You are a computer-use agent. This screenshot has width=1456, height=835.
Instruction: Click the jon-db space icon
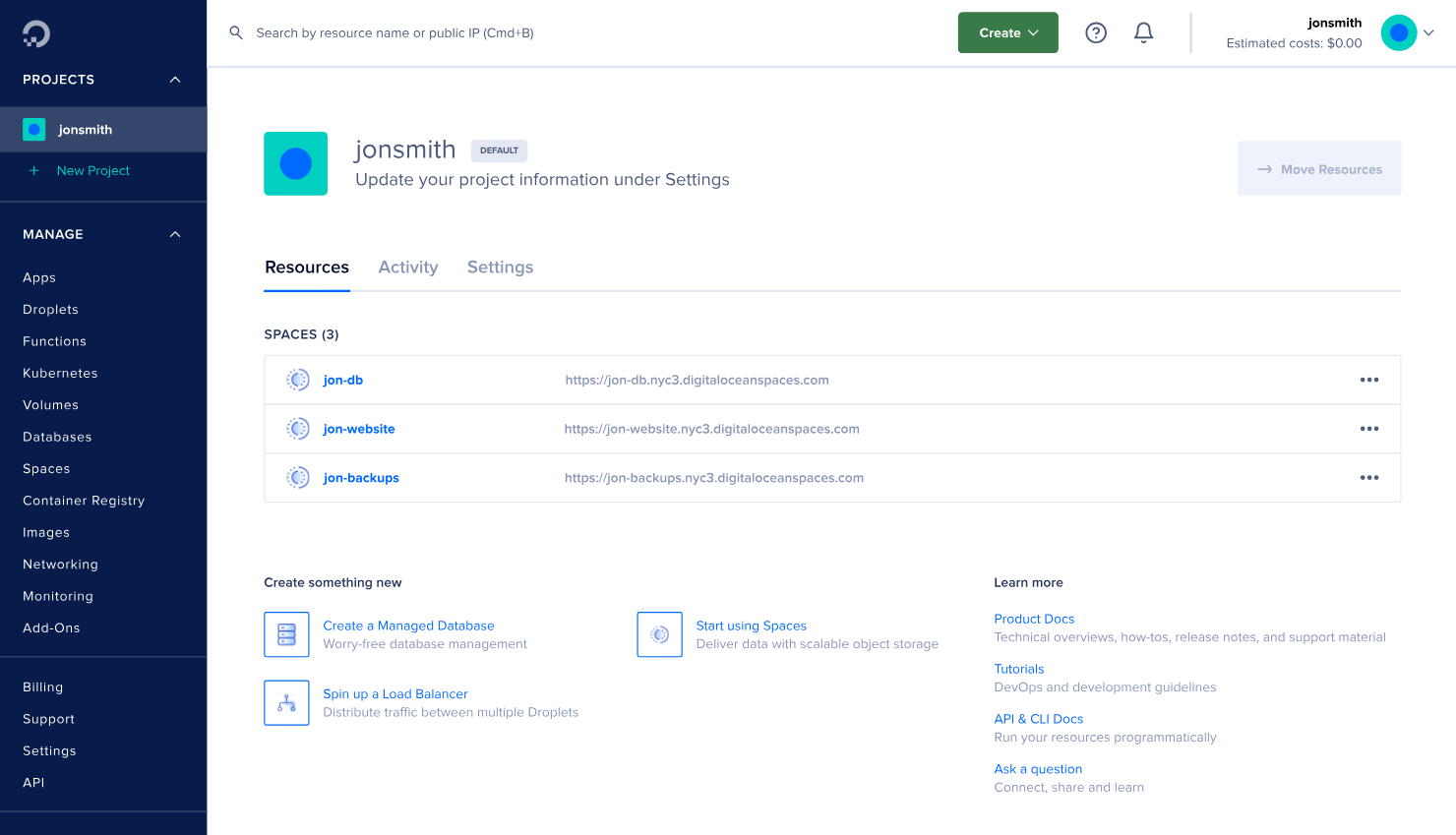(x=297, y=380)
